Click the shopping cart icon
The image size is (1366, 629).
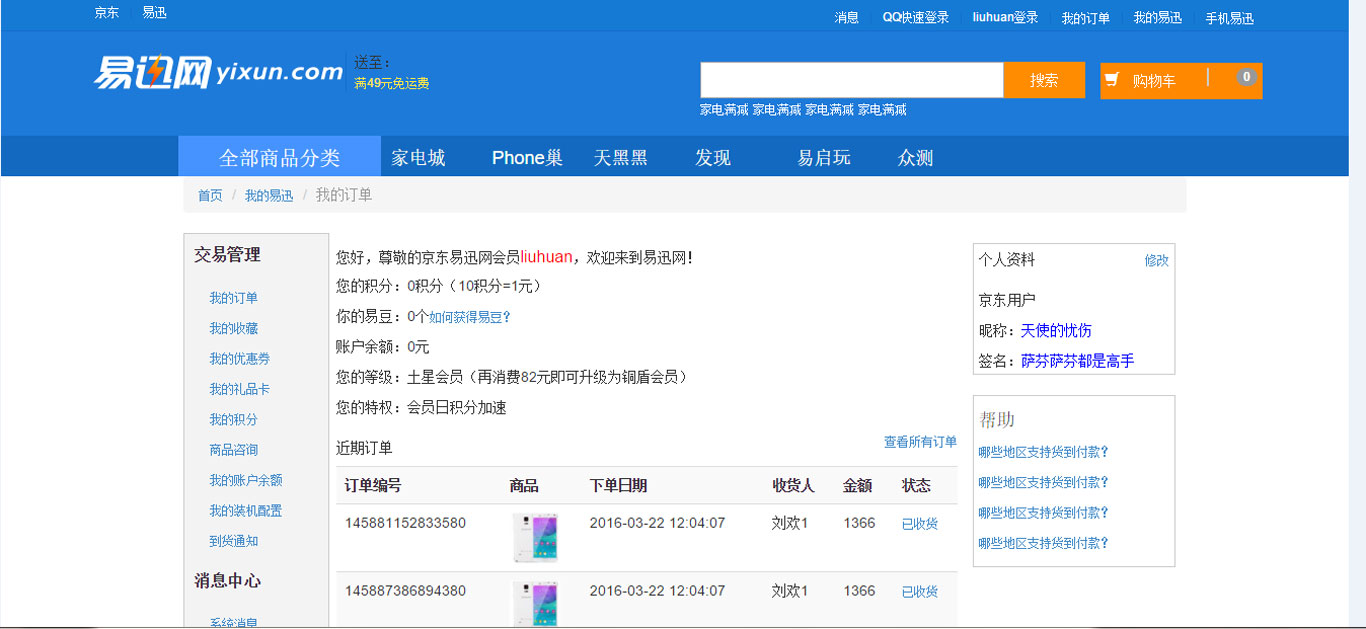click(1111, 80)
